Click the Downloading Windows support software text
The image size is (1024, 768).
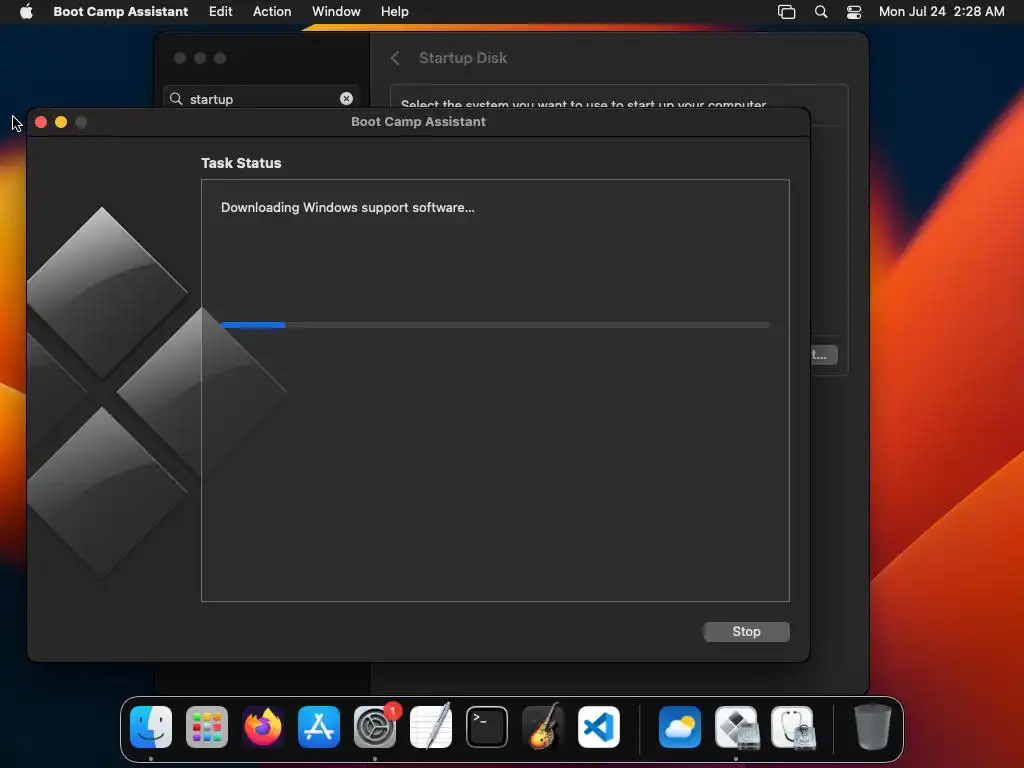(347, 207)
